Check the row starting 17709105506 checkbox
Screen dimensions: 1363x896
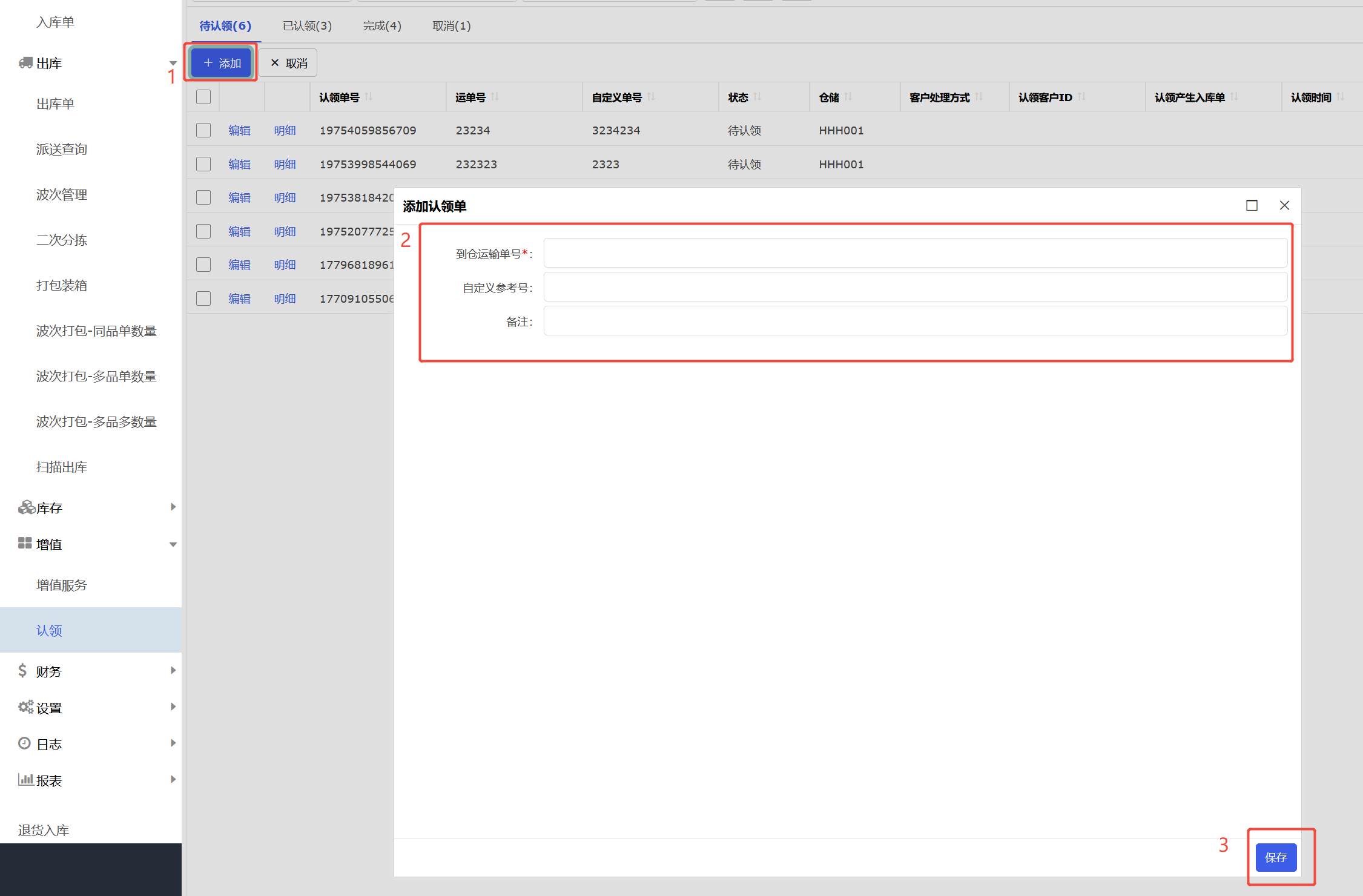(203, 298)
